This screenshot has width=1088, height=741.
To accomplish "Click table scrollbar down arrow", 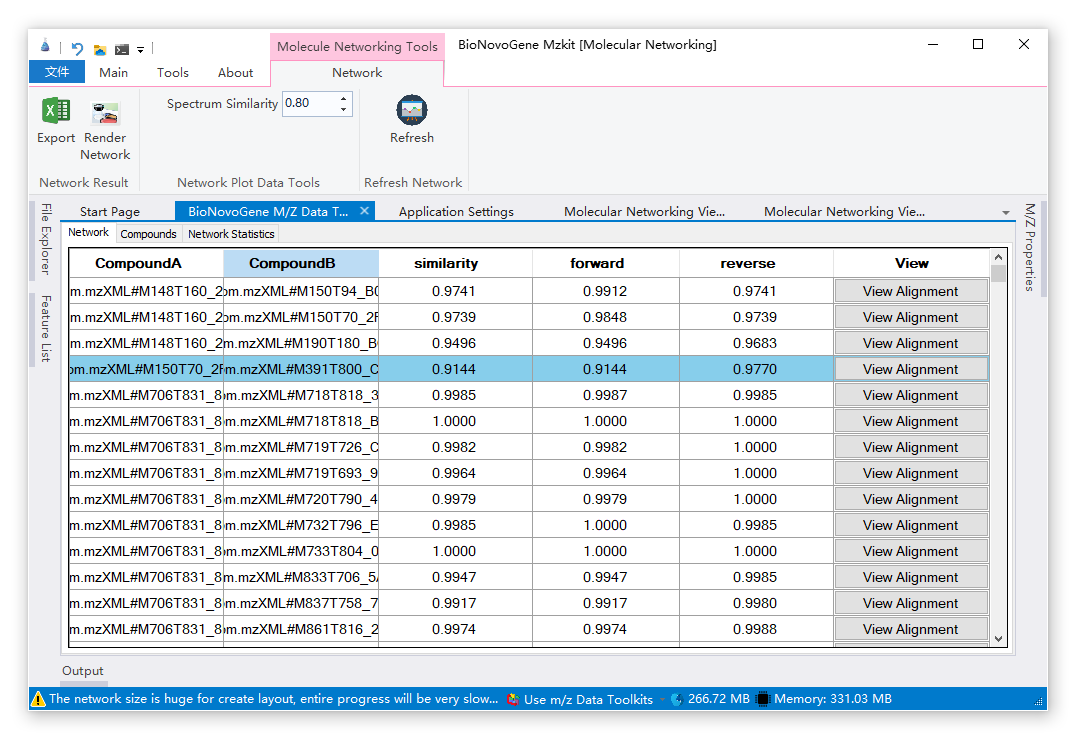I will point(998,639).
